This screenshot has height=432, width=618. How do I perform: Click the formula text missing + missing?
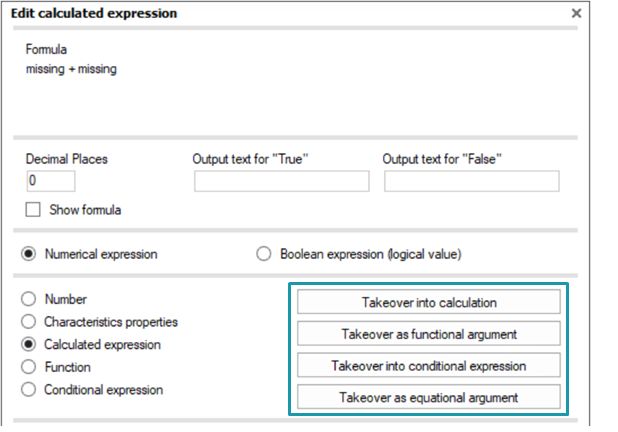pyautogui.click(x=71, y=69)
